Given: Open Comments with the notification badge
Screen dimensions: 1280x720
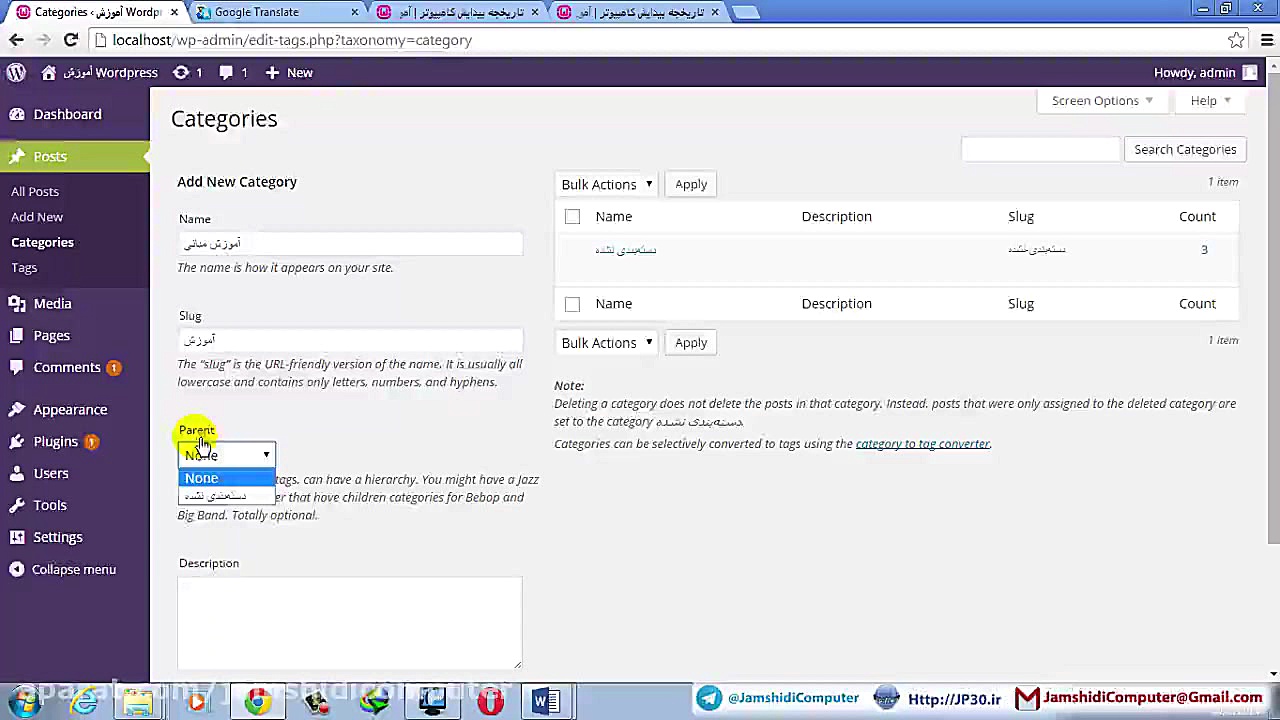Looking at the screenshot, I should click(67, 367).
